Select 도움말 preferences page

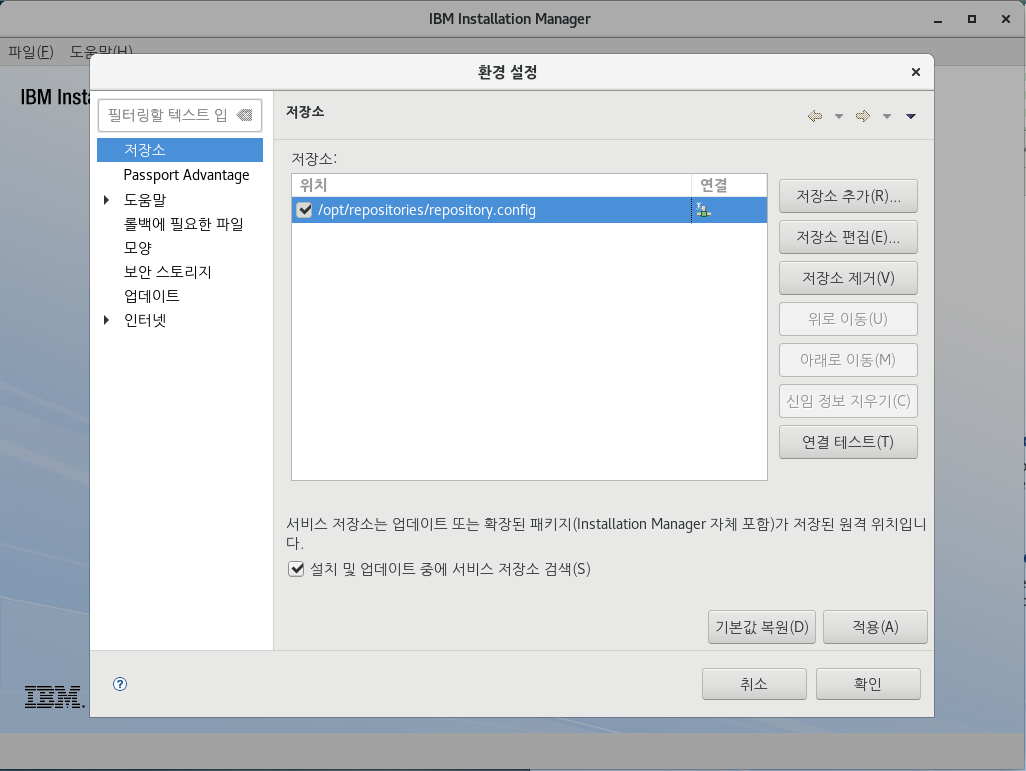145,200
